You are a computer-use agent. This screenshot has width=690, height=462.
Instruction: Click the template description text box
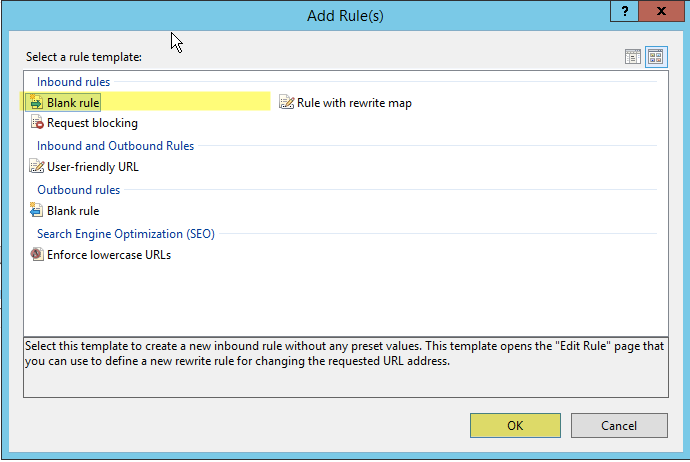pyautogui.click(x=346, y=368)
